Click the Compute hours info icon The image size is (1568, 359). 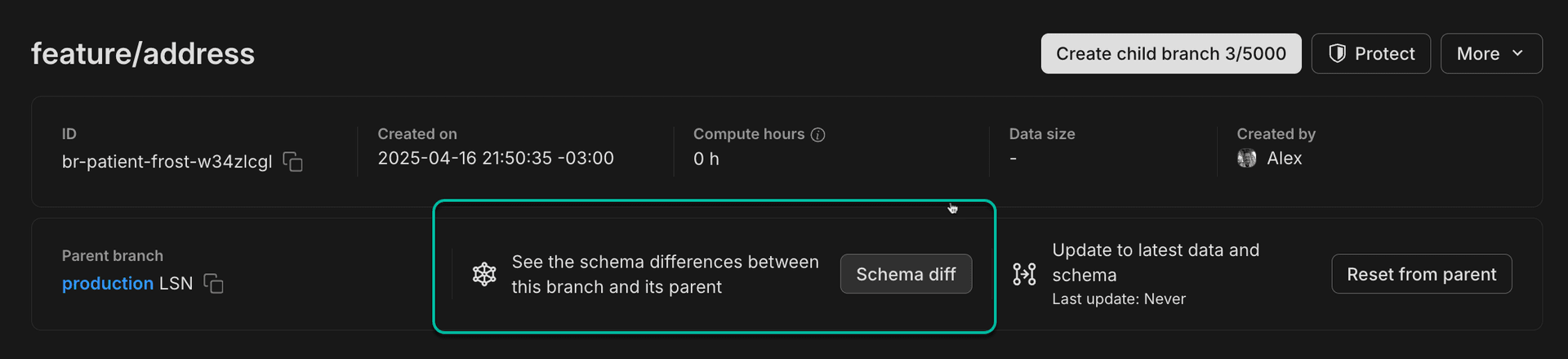pyautogui.click(x=817, y=135)
